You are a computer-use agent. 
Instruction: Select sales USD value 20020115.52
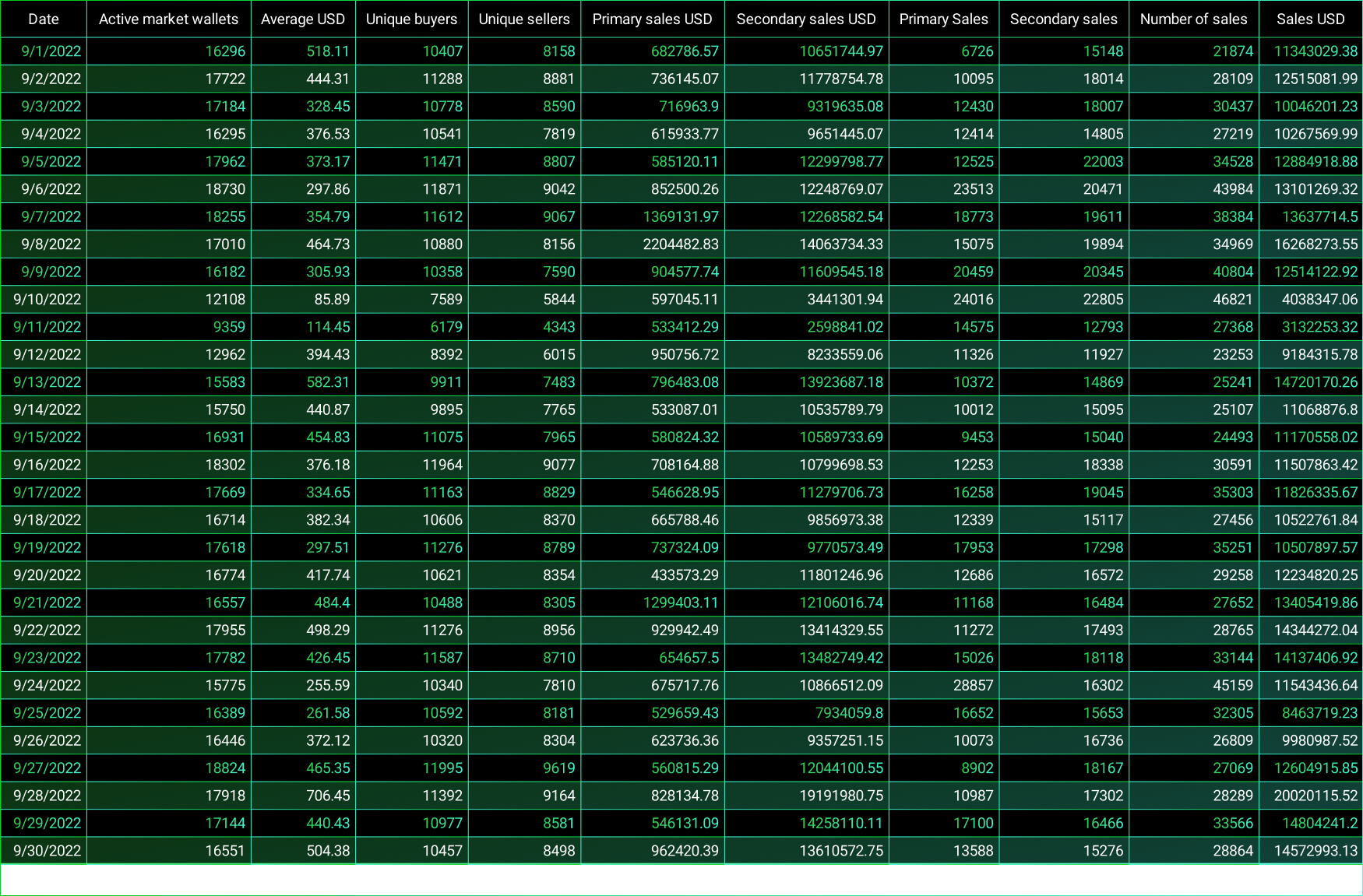pos(1311,796)
